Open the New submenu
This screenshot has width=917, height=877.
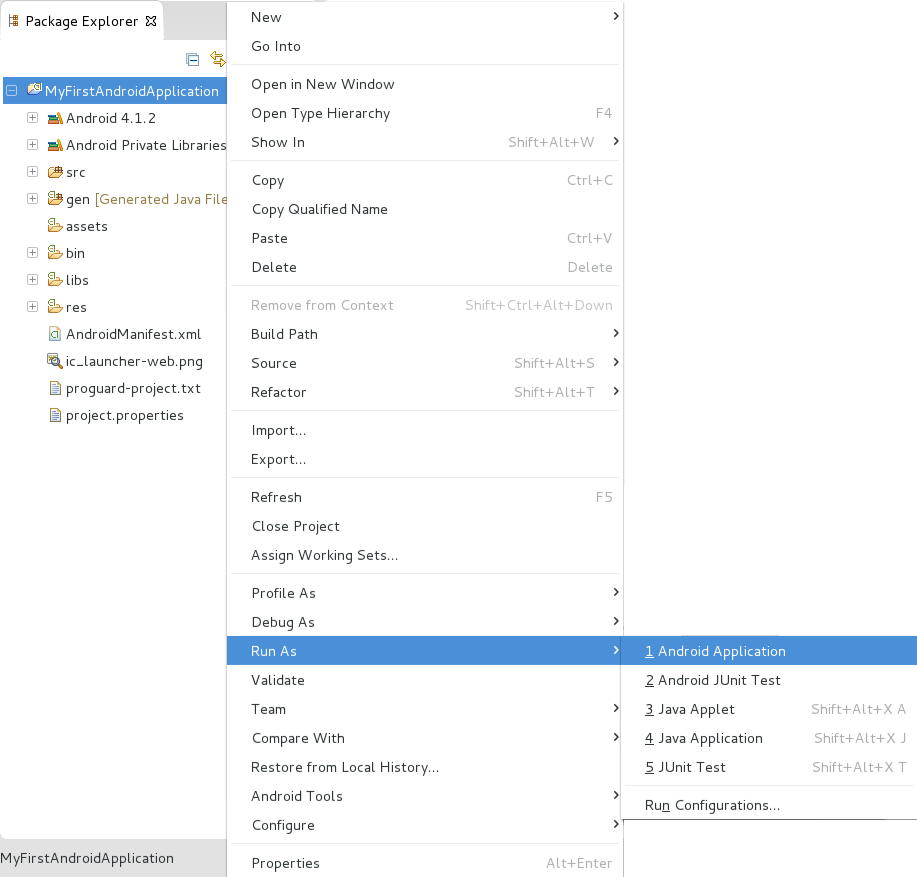pyautogui.click(x=425, y=17)
